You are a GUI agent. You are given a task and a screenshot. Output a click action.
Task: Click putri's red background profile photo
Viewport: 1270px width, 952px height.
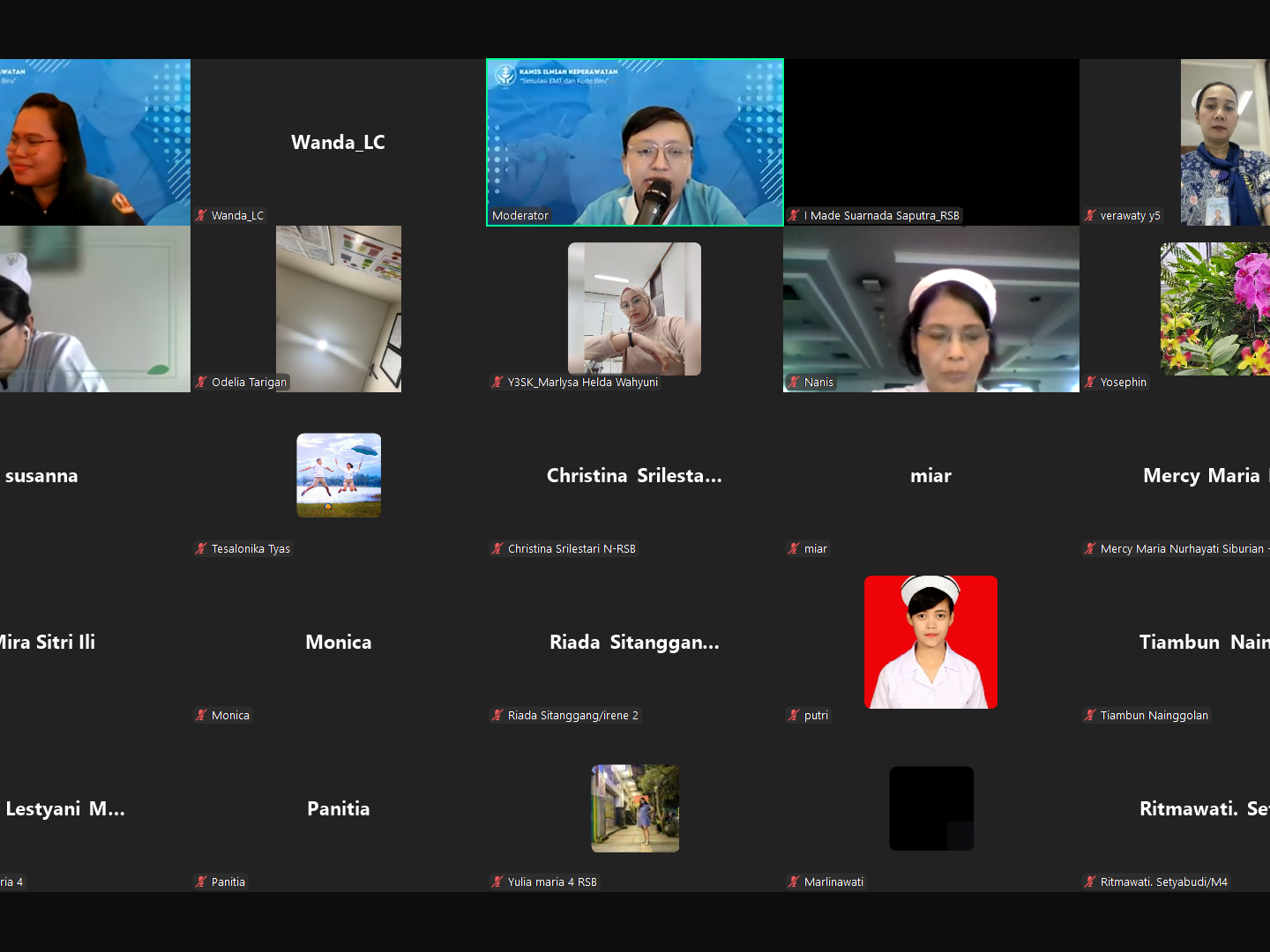click(930, 642)
